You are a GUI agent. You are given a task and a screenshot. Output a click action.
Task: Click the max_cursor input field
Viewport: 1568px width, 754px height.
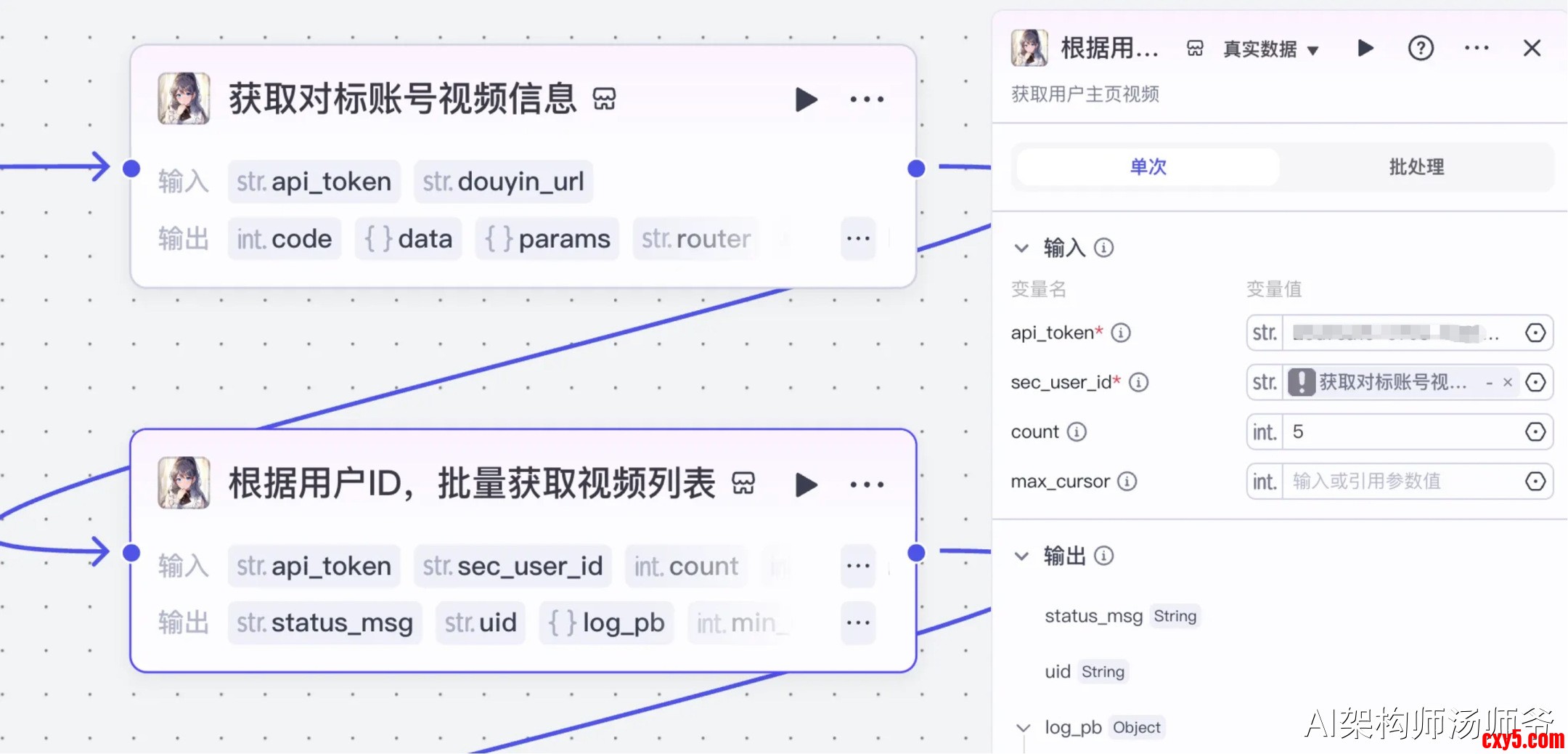click(x=1401, y=482)
